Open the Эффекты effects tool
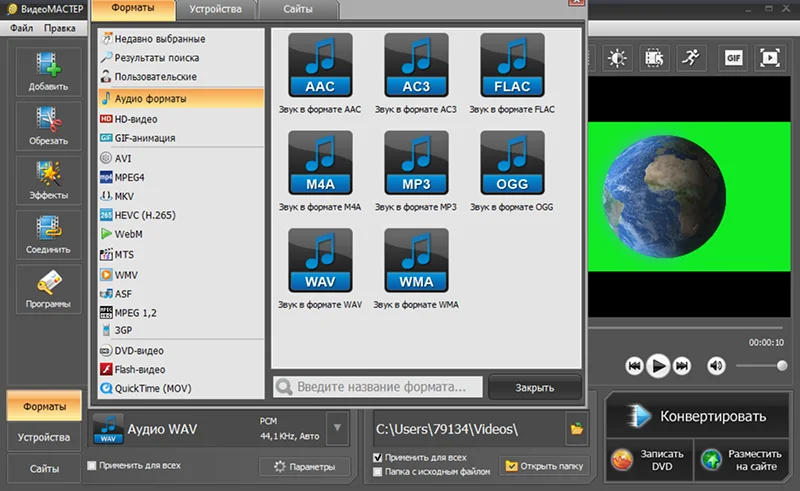 [48, 180]
